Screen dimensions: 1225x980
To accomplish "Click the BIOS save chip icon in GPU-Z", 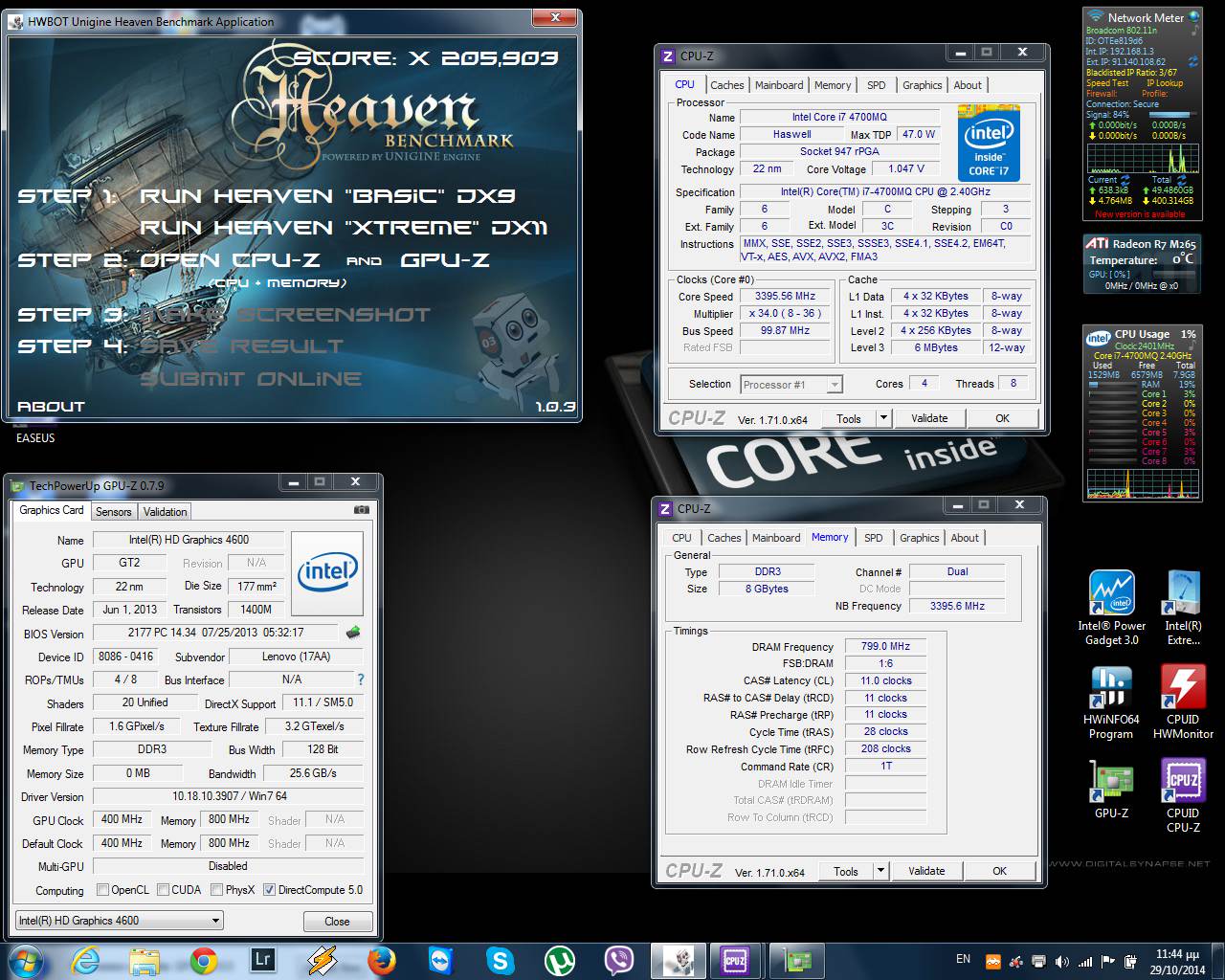I will (353, 633).
